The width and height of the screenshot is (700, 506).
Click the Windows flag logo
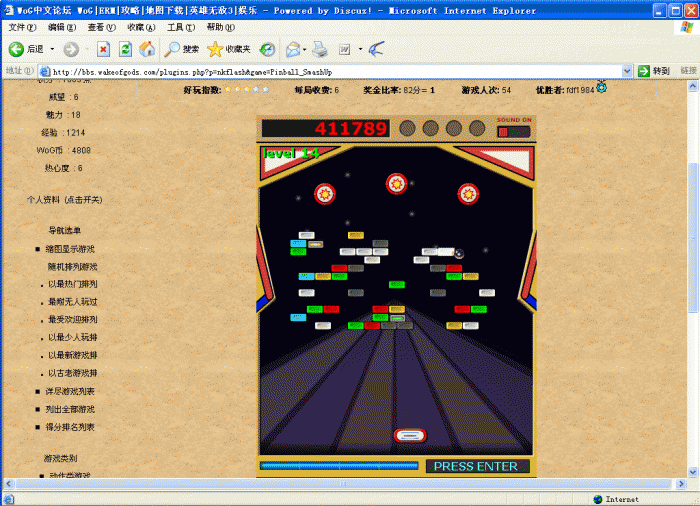686,27
